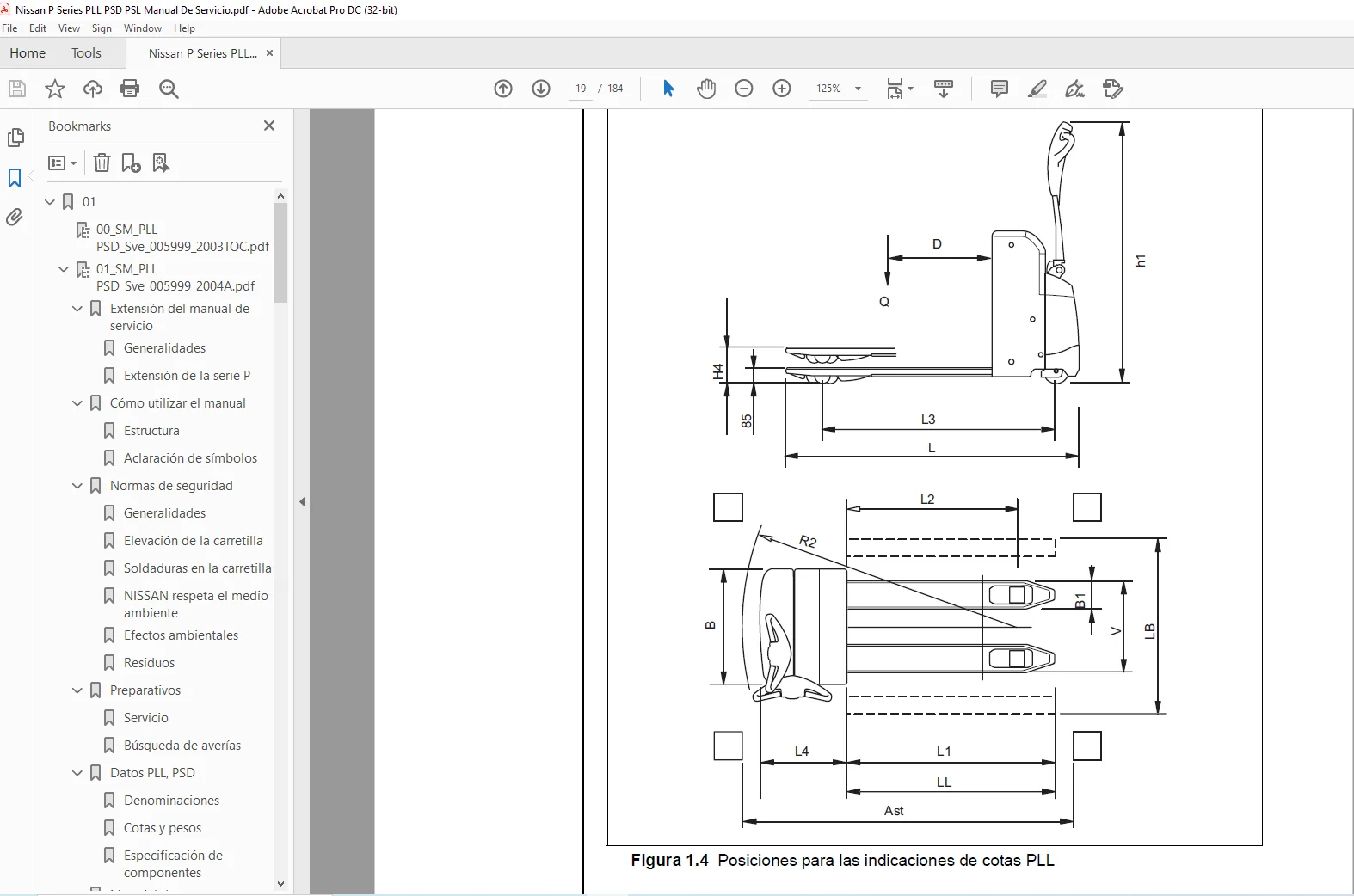Screen dimensions: 1354x896
Task: Open Page Thumbnails panel
Action: [x=15, y=138]
